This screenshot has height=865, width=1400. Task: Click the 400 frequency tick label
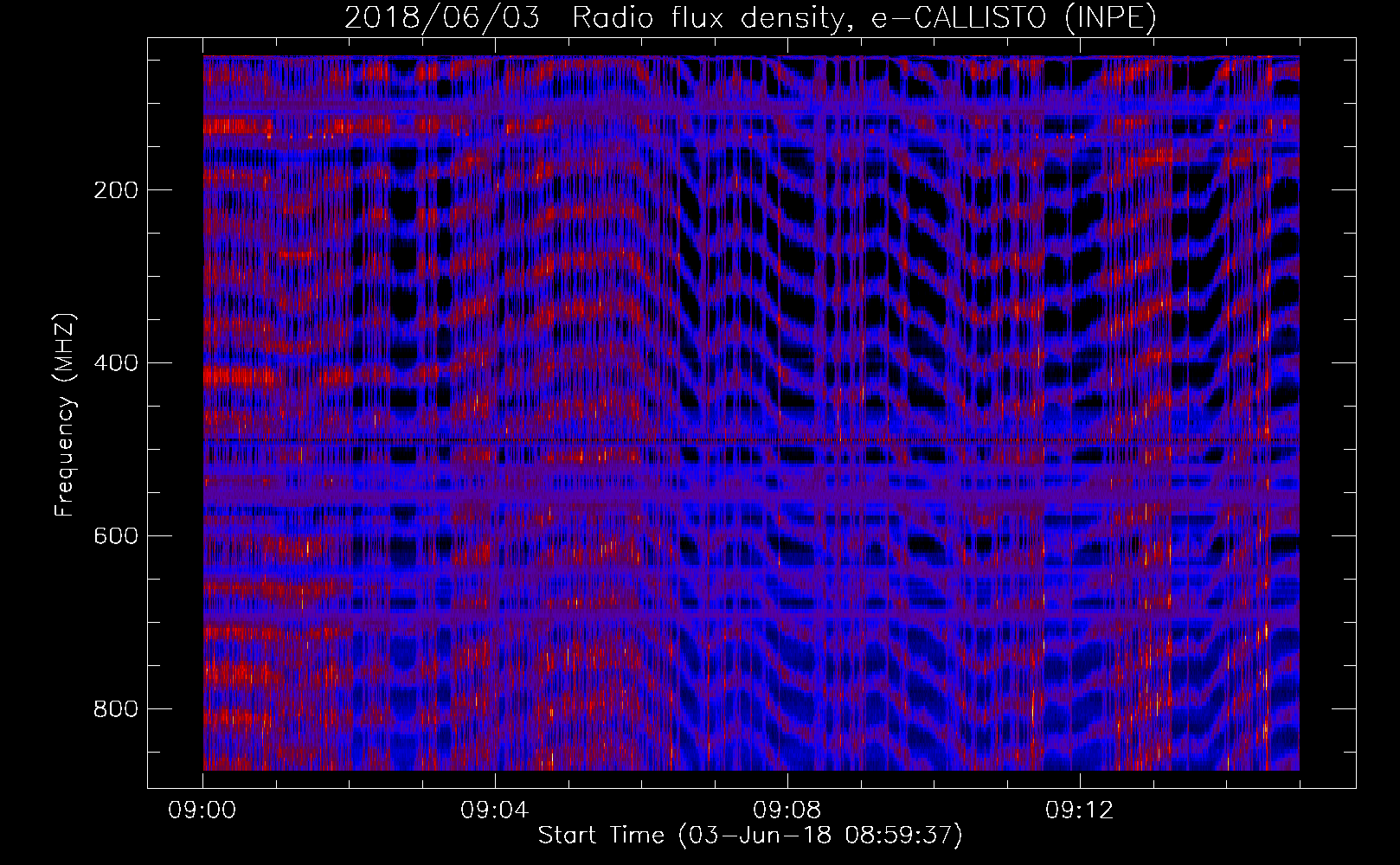pyautogui.click(x=116, y=363)
